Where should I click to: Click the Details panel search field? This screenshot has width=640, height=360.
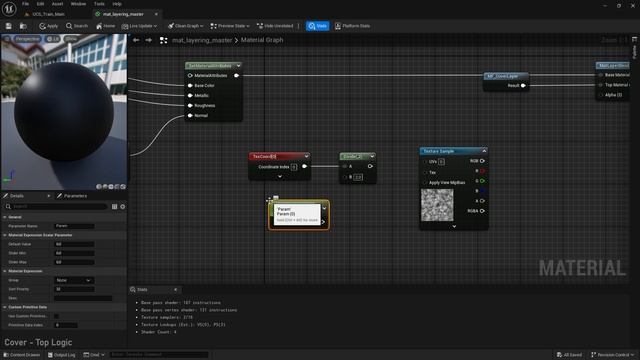[56, 207]
